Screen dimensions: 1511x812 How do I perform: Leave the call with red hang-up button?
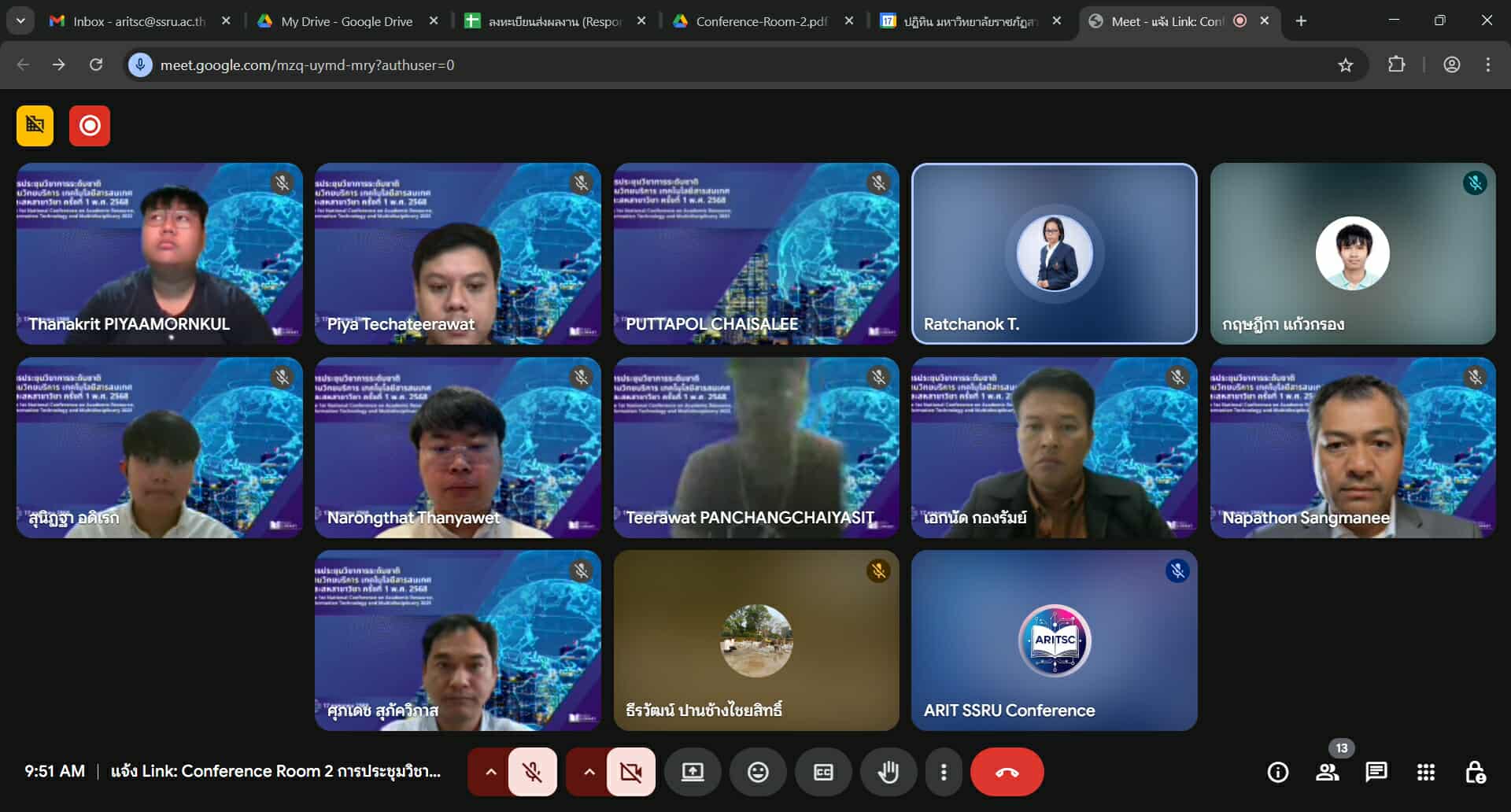click(1007, 772)
